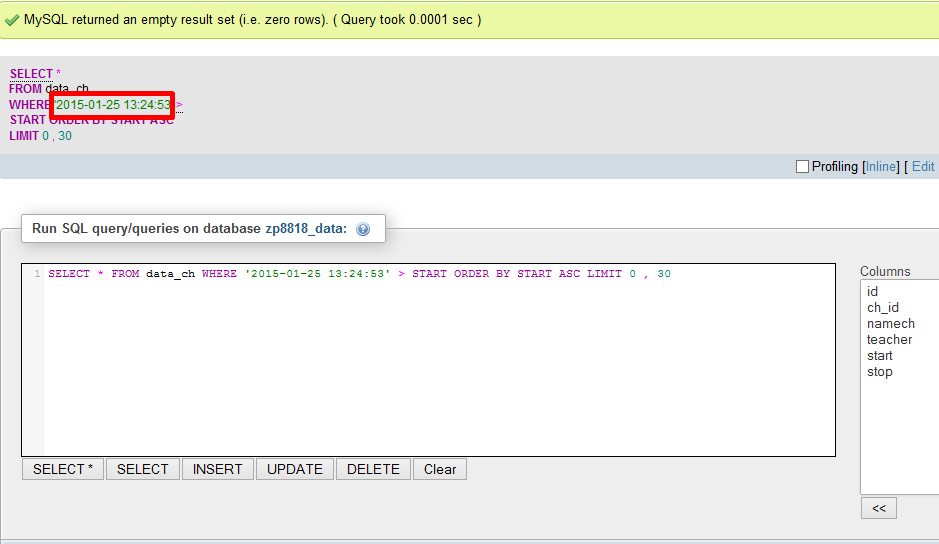Click line number 1 in the editor
Screen dimensions: 939x544
click(x=37, y=274)
